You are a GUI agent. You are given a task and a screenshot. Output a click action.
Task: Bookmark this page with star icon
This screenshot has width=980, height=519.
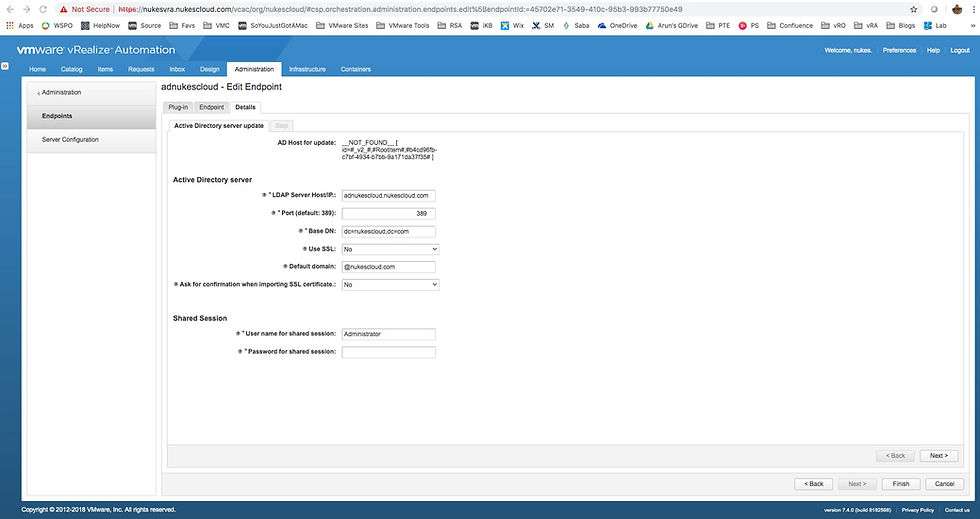coord(914,9)
